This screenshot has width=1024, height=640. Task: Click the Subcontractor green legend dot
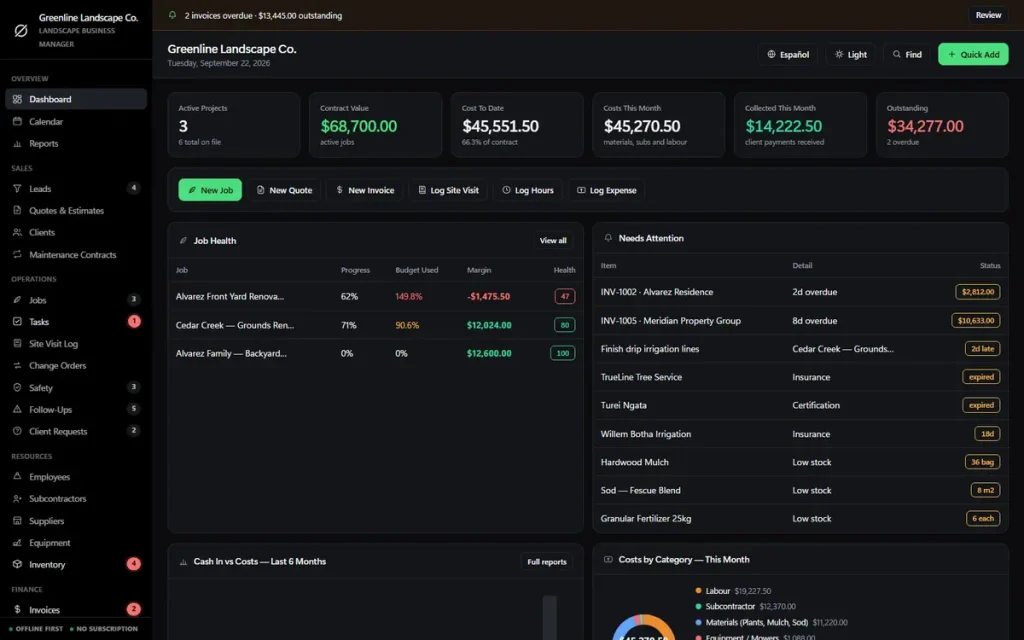click(x=698, y=606)
